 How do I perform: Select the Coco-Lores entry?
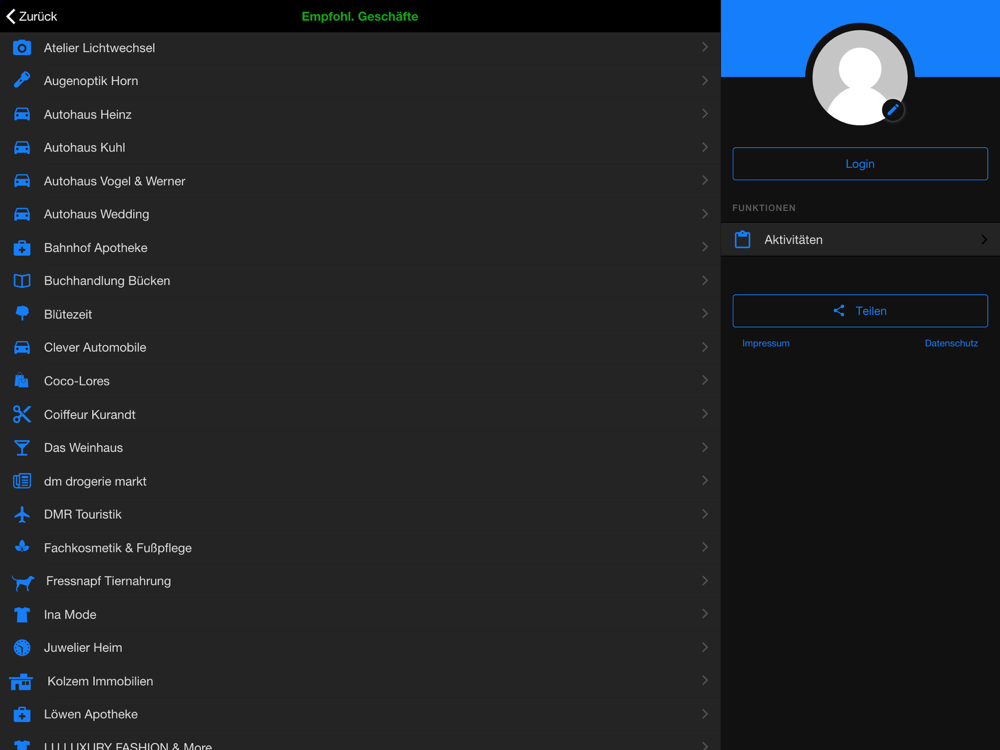[x=360, y=381]
